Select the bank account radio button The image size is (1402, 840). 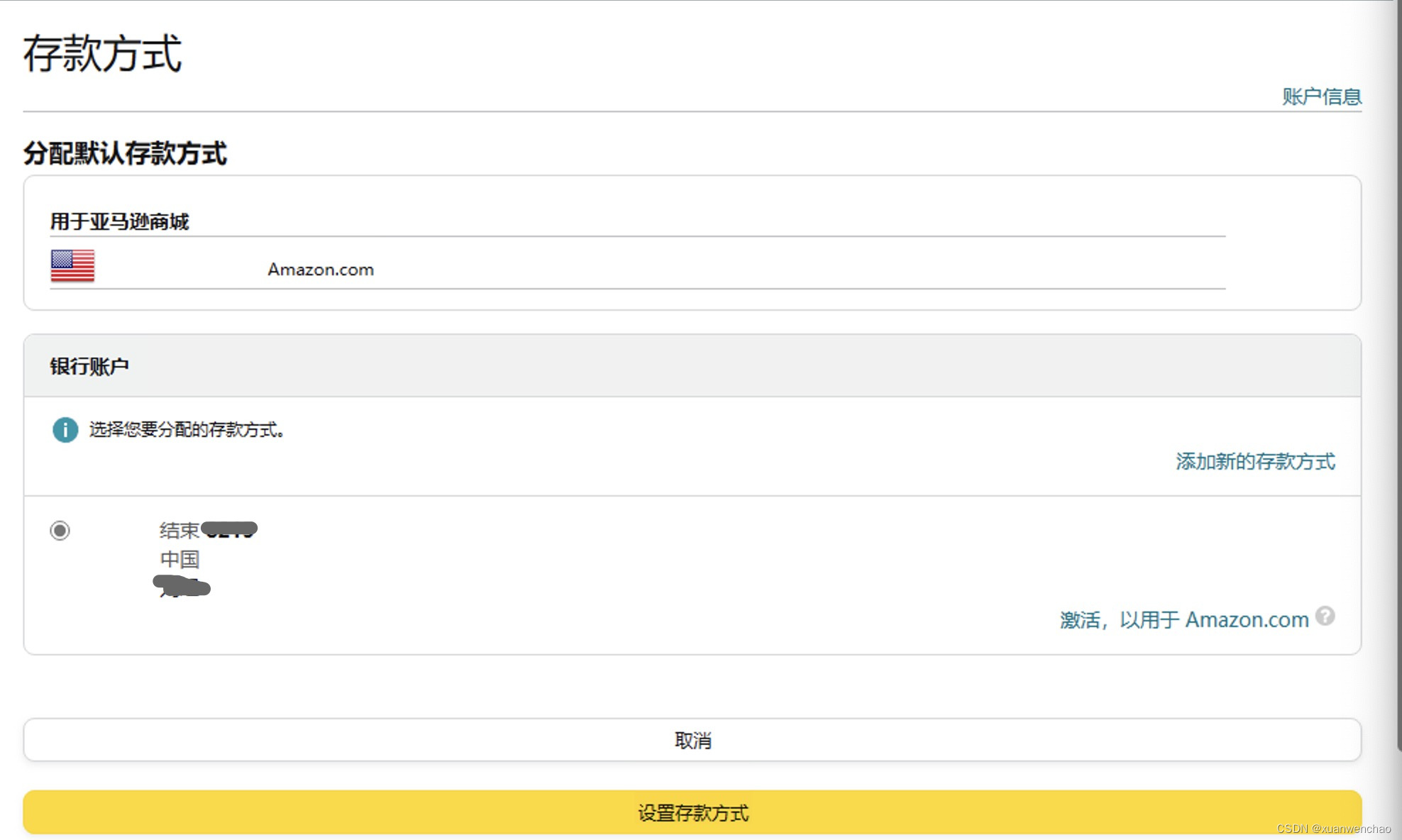point(60,530)
